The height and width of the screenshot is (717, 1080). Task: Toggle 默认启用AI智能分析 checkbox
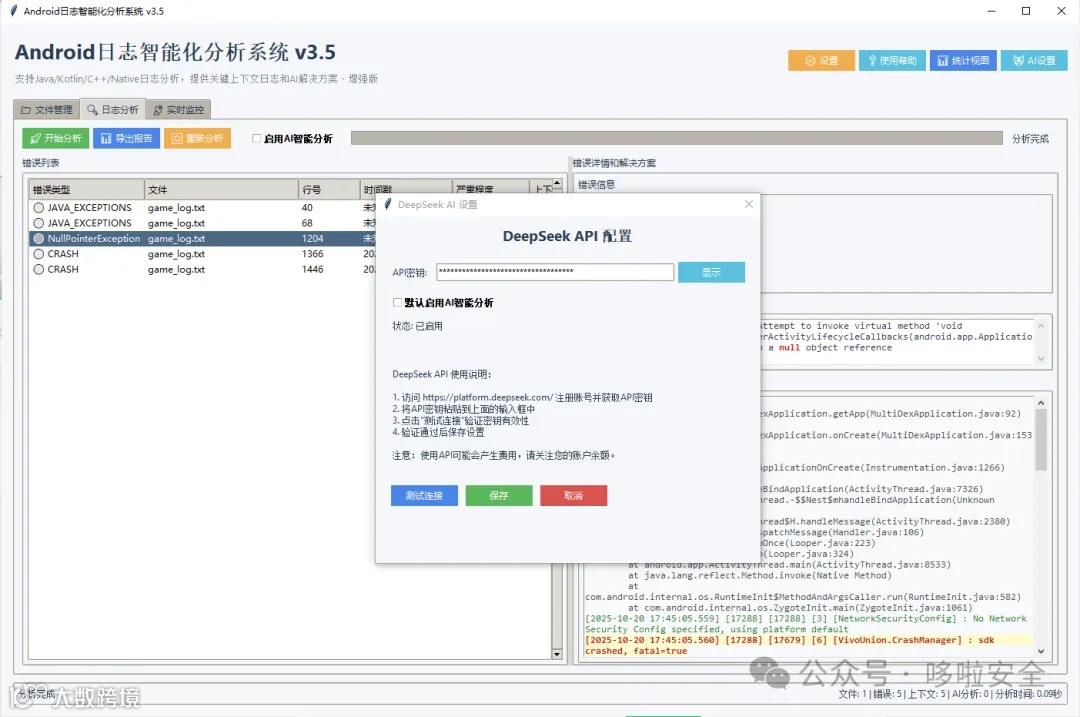tap(397, 302)
